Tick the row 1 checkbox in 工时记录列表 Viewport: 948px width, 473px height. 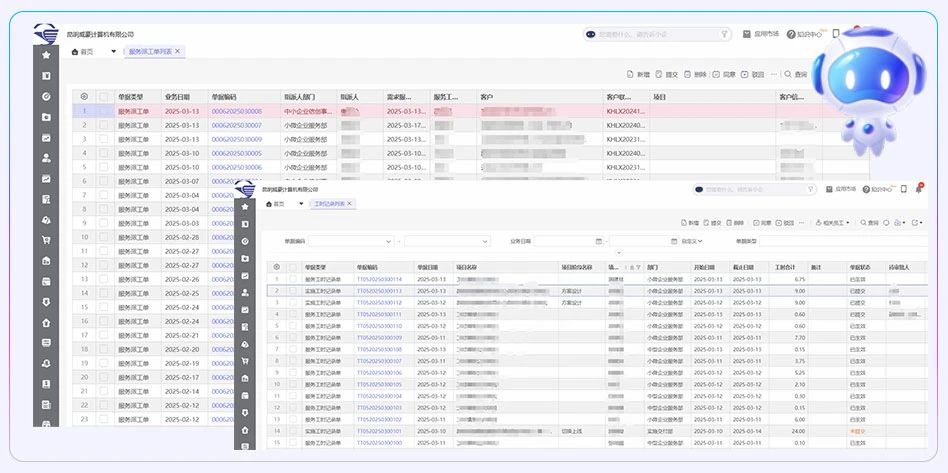(293, 279)
